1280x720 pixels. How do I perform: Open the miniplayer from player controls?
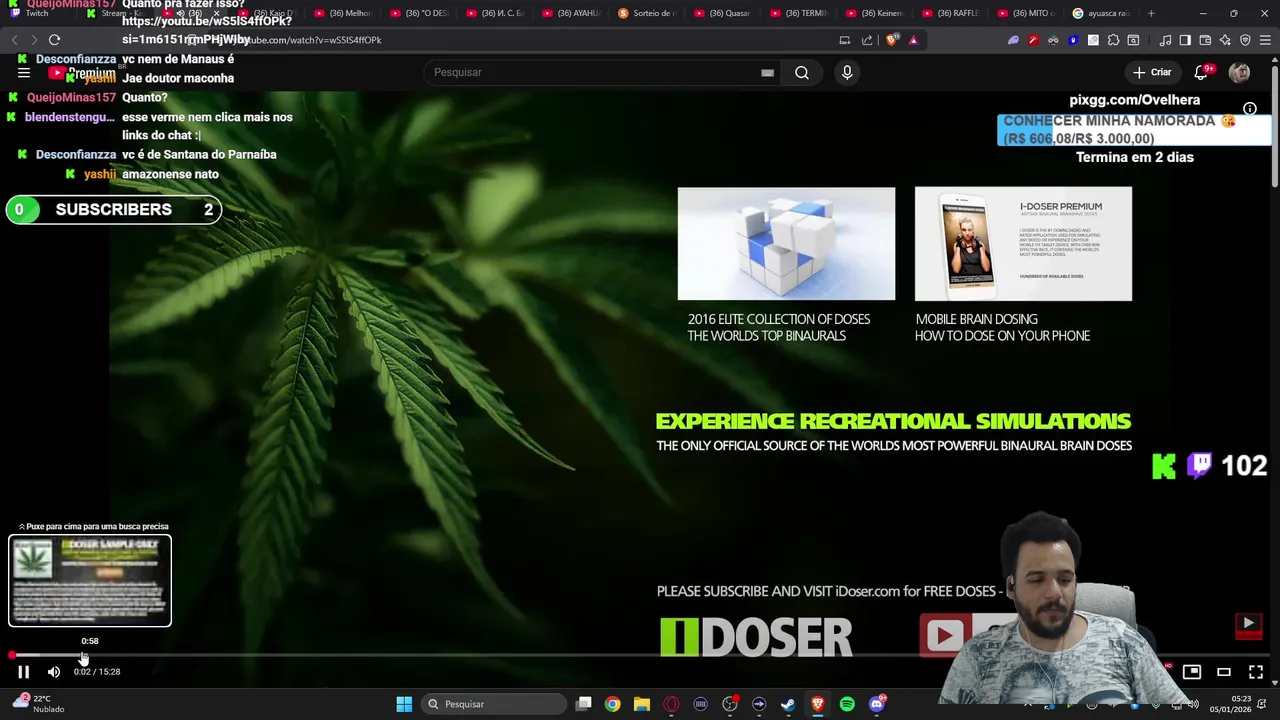point(1191,672)
